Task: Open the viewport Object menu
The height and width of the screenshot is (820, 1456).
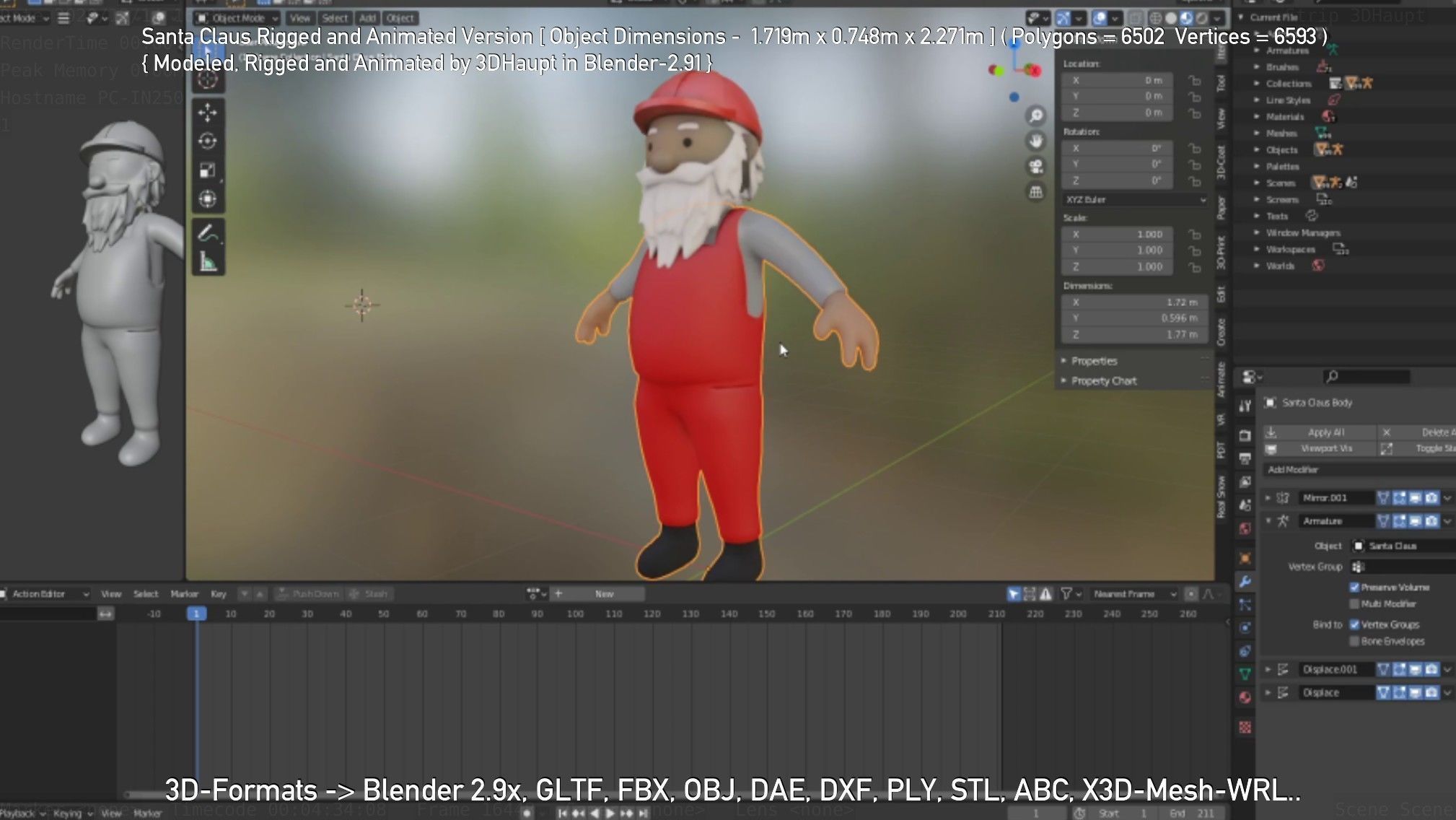Action: pos(400,18)
